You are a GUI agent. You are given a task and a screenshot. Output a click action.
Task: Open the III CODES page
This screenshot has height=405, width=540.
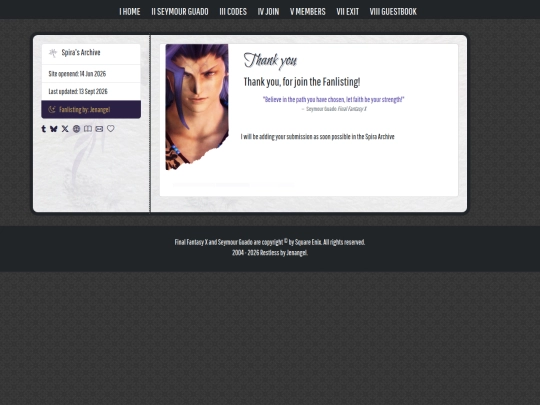click(233, 12)
